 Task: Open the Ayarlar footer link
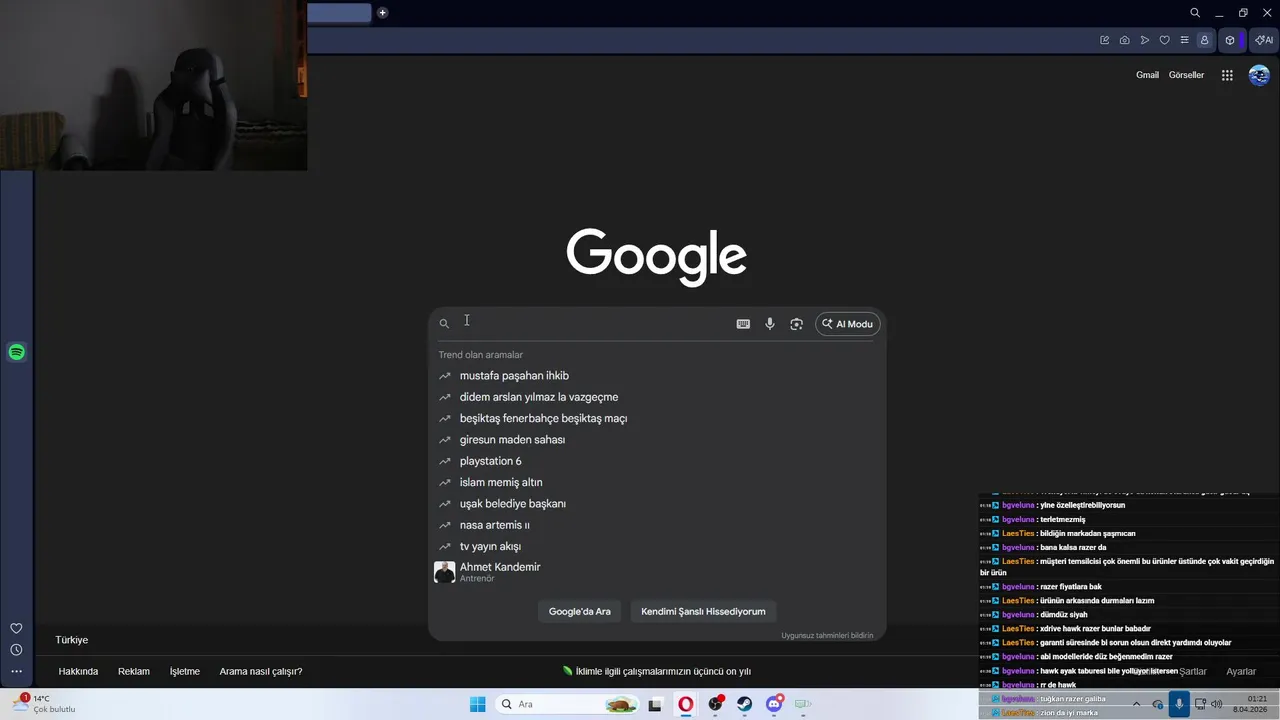1241,671
